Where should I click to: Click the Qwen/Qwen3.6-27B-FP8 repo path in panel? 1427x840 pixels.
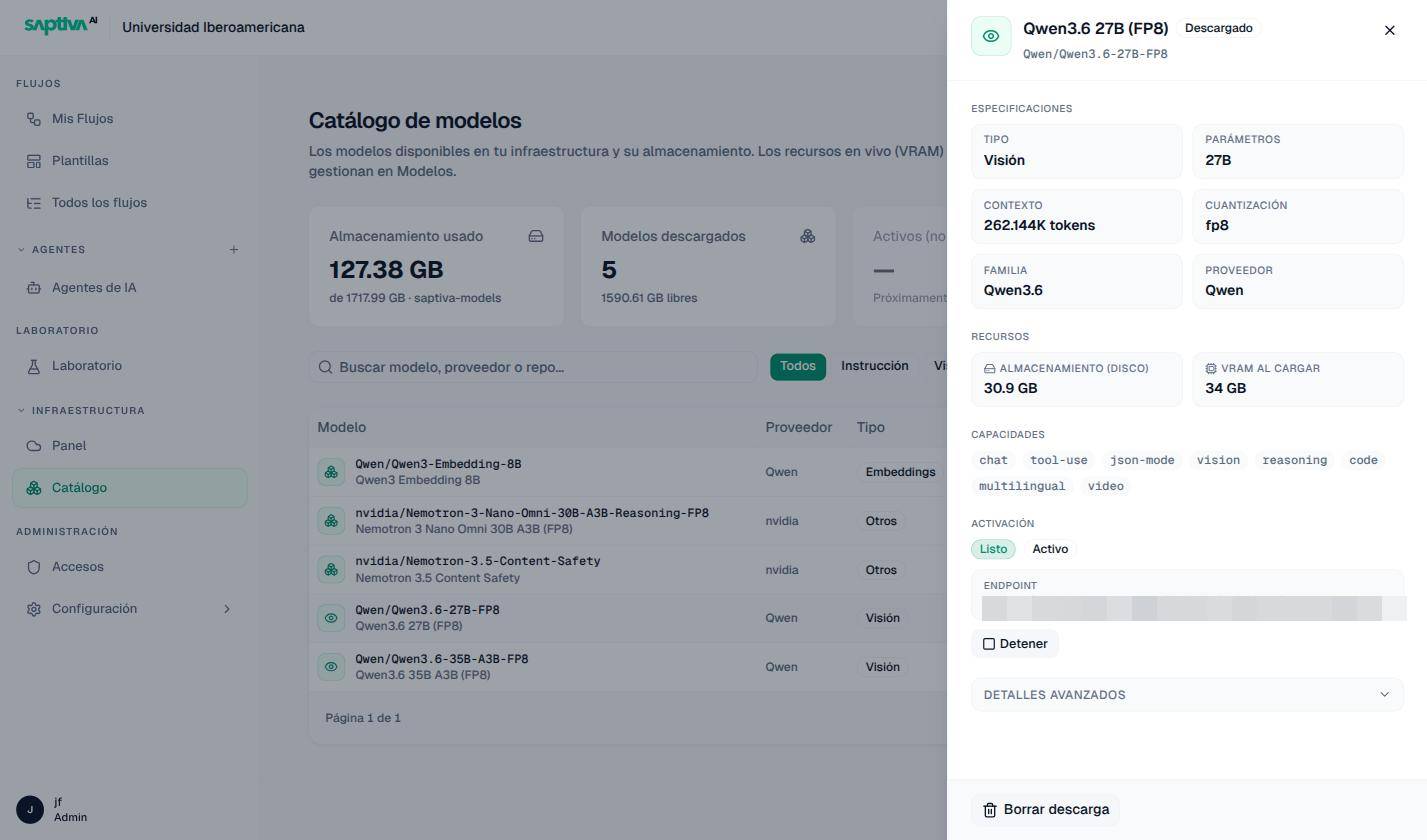coord(1095,54)
